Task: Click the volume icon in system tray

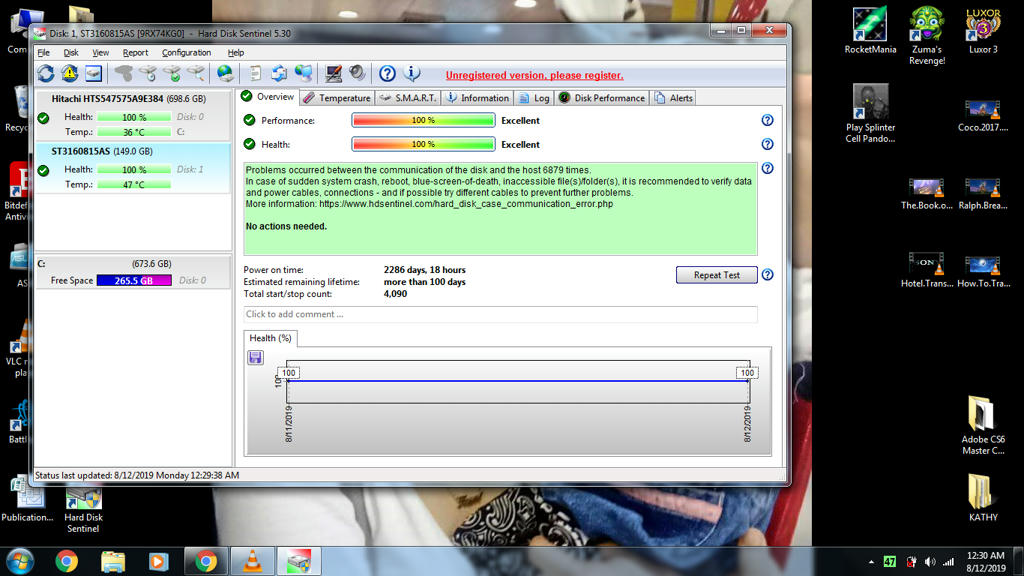Action: (930, 562)
